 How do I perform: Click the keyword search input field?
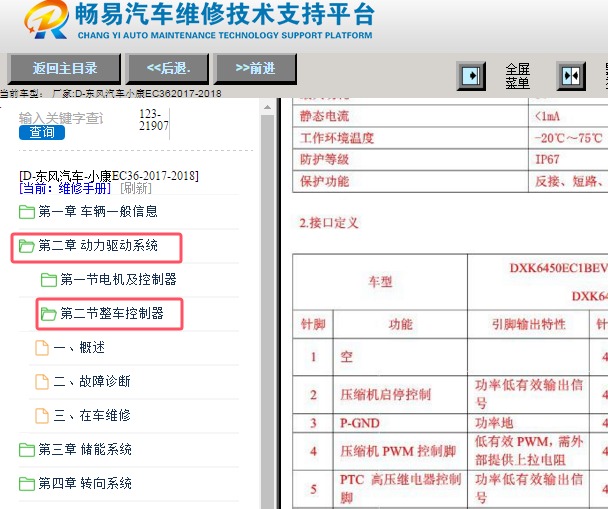pos(61,118)
